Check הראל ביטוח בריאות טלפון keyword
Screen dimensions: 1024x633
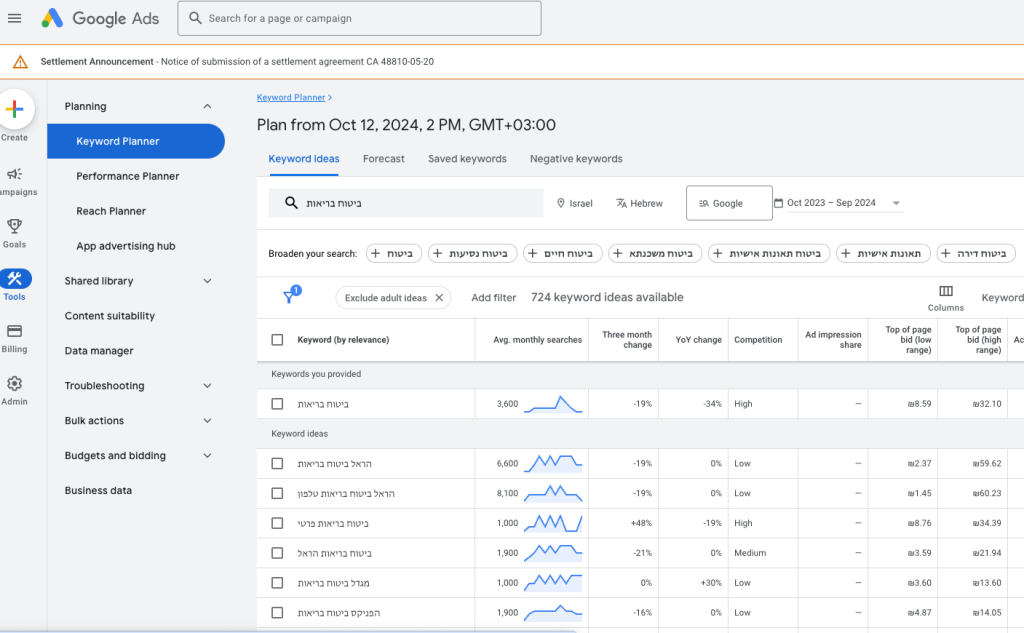278,493
